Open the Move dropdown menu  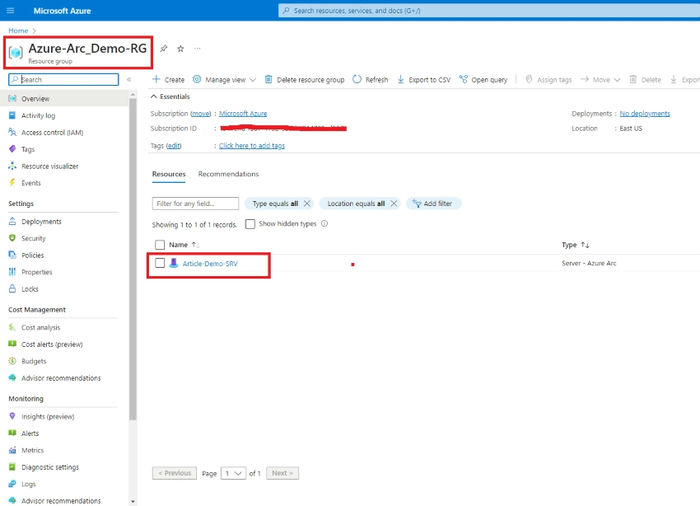[600, 79]
